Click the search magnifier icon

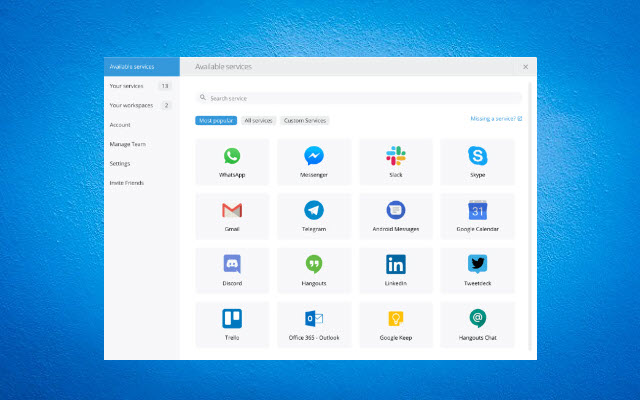tap(202, 98)
